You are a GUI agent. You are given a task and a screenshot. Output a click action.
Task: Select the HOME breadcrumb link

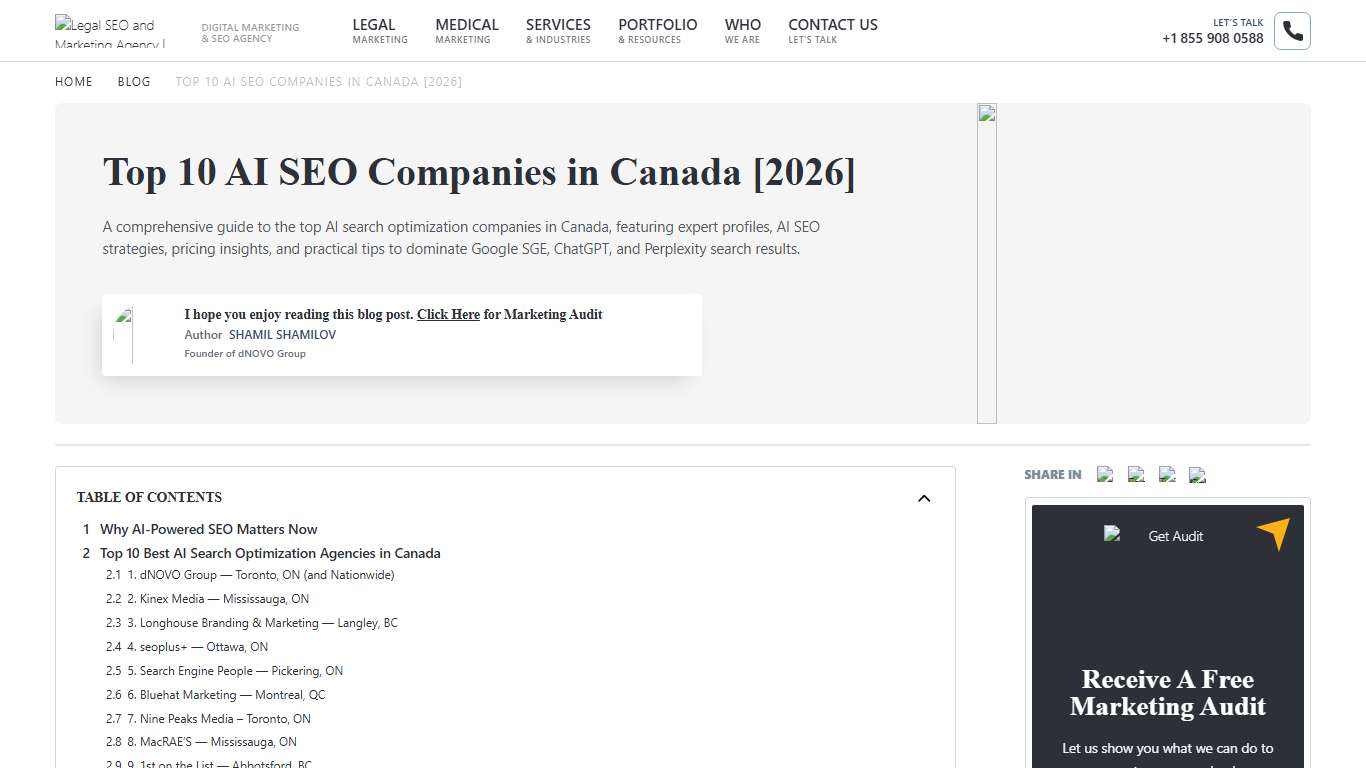tap(73, 81)
